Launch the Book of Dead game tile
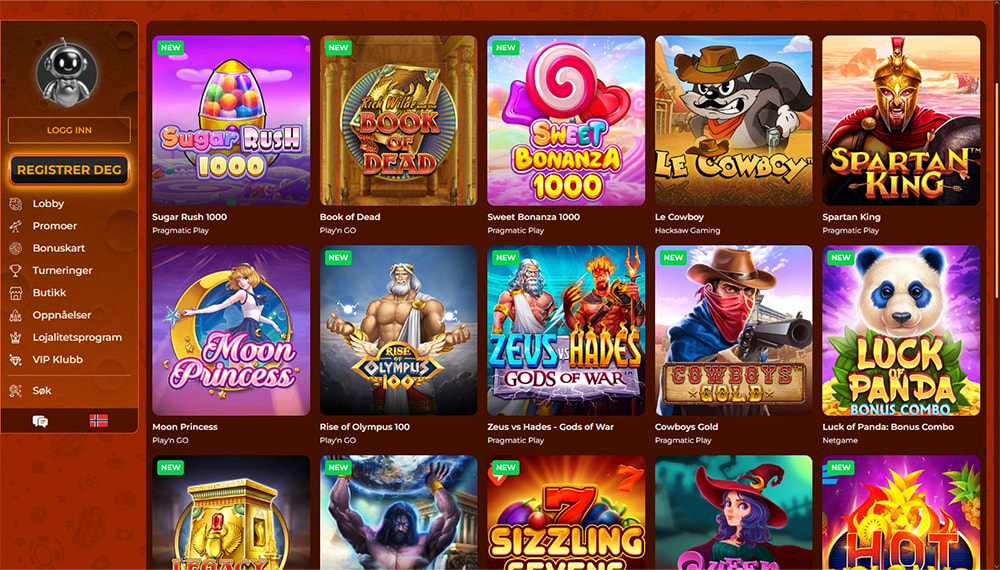The image size is (1000, 570). tap(399, 121)
